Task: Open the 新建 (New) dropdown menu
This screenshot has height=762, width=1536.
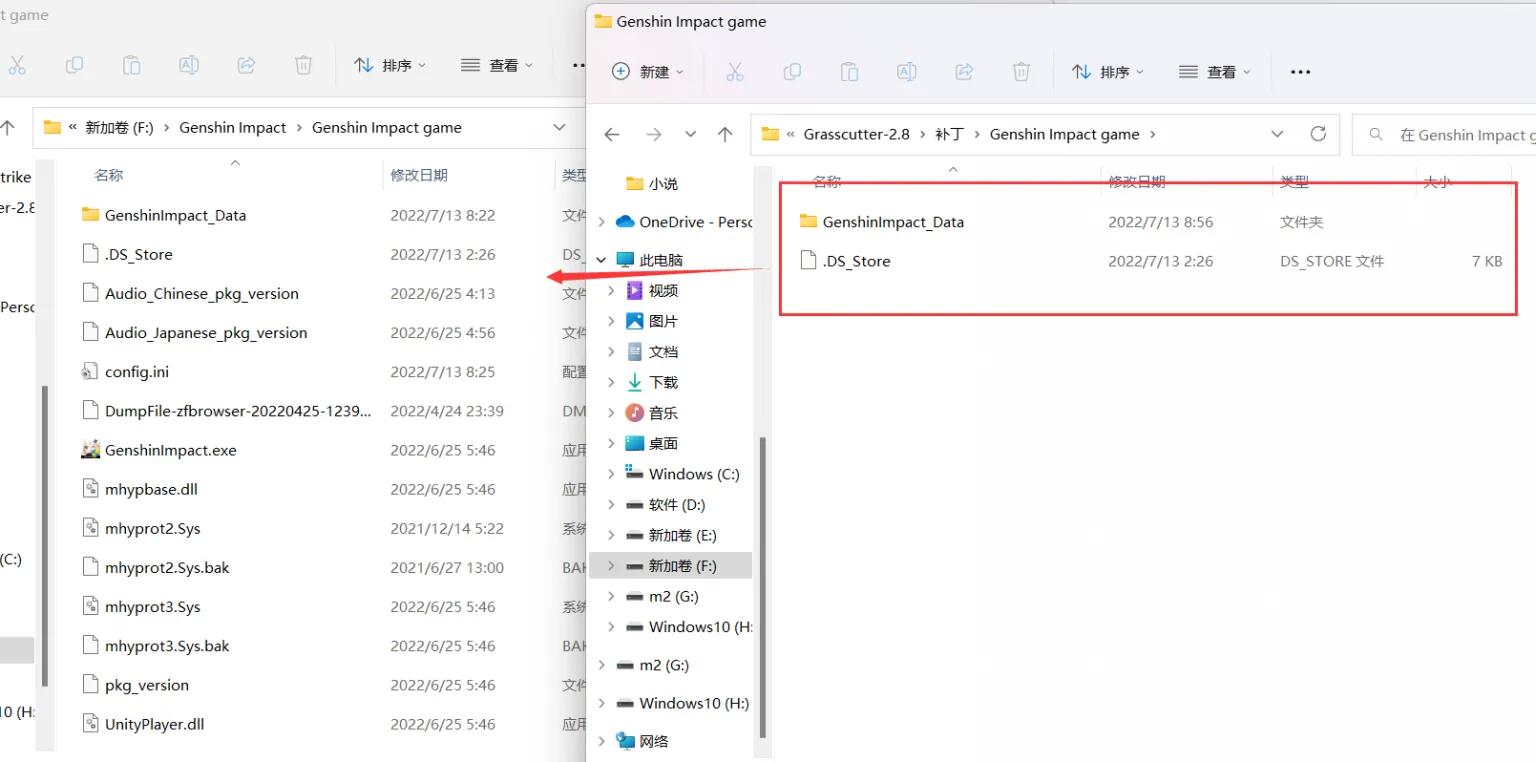Action: (x=648, y=72)
